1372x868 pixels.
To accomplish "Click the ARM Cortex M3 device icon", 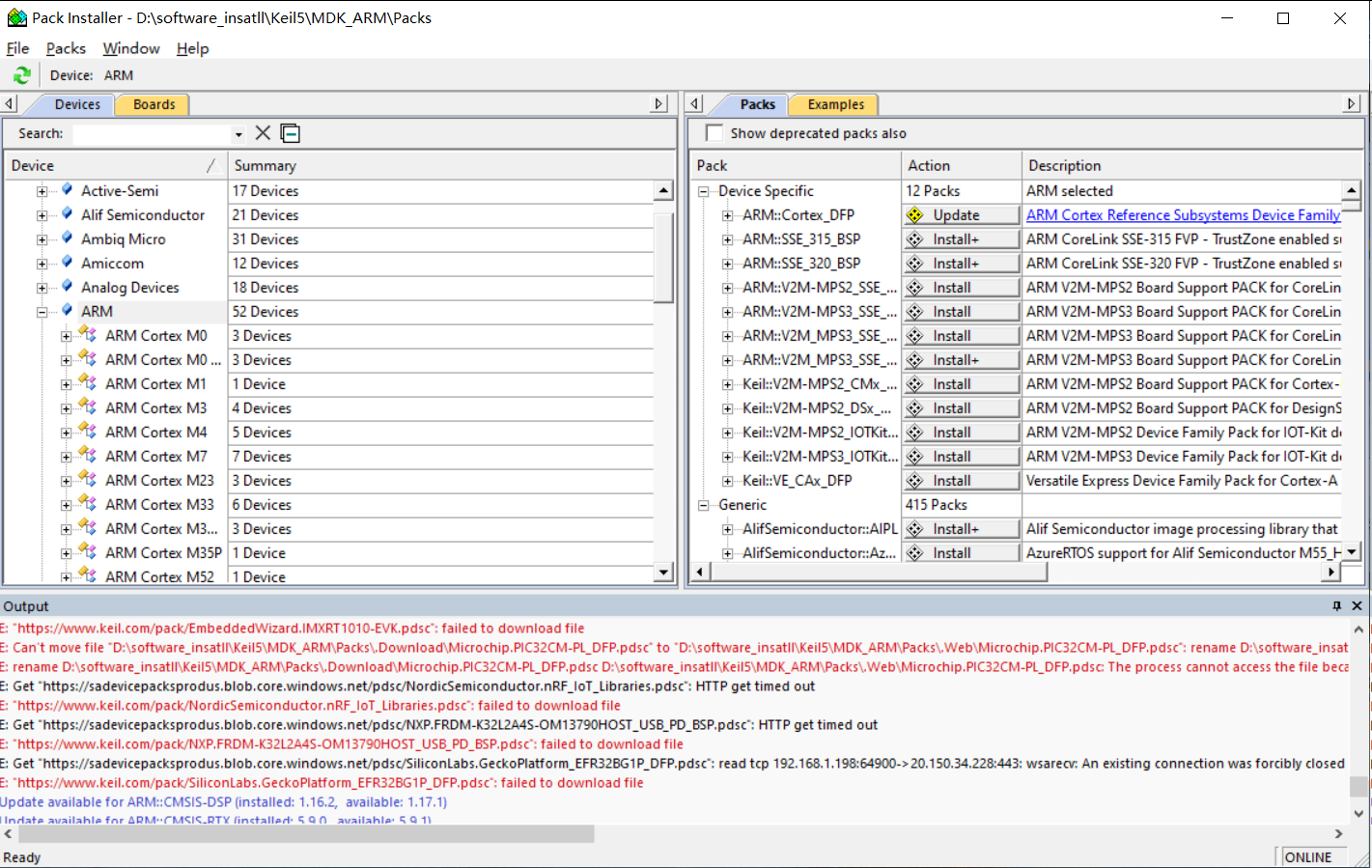I will [x=88, y=406].
